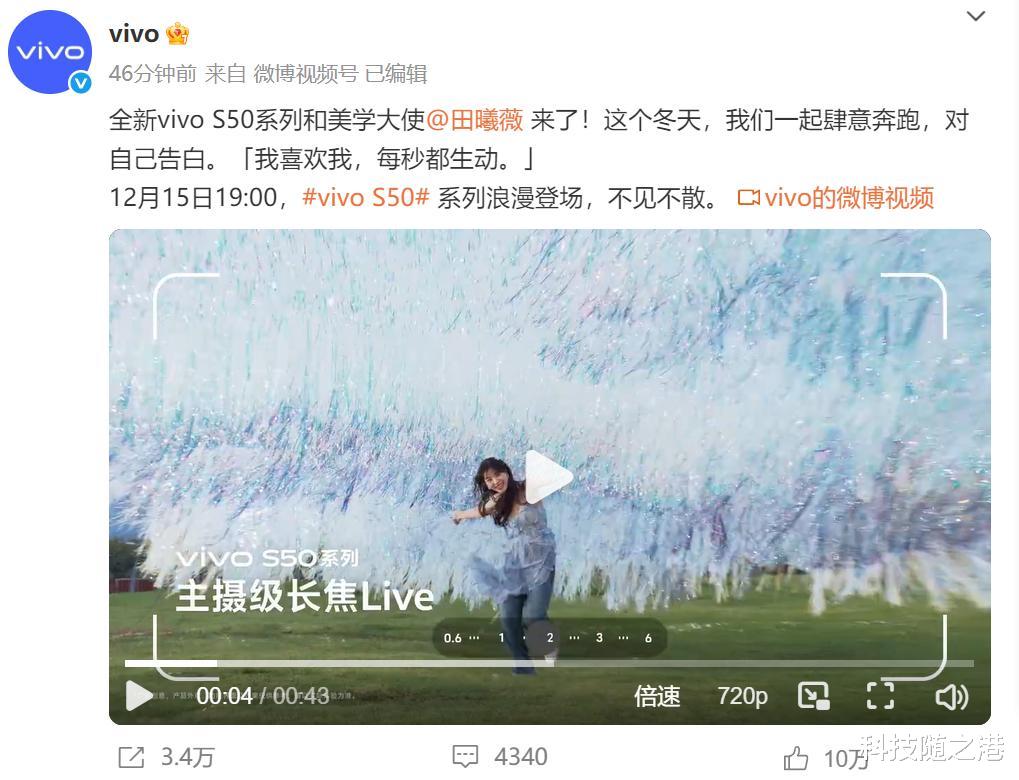Open the 720p quality selector
1019x780 pixels.
(x=743, y=696)
